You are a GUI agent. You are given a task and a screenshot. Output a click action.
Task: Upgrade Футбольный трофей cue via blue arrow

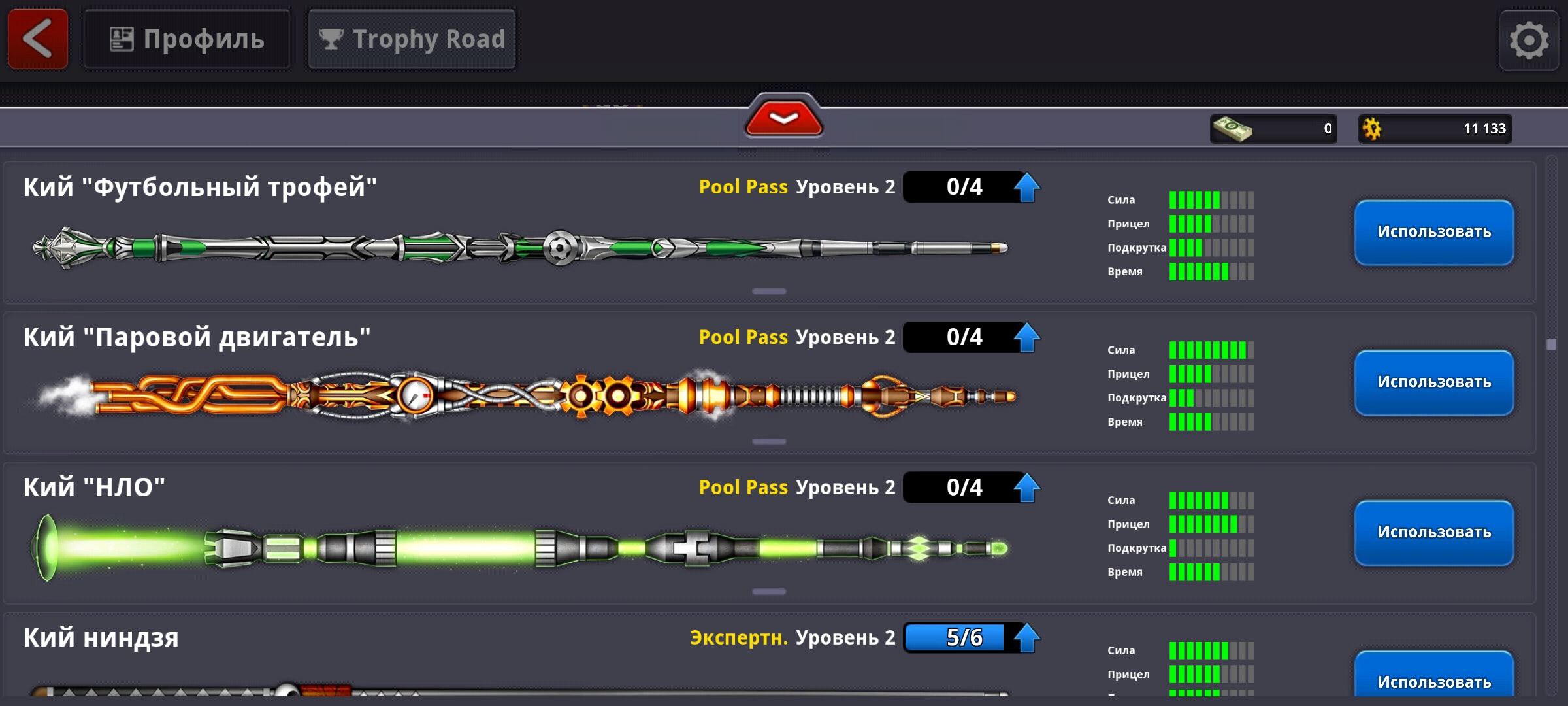pos(1026,187)
